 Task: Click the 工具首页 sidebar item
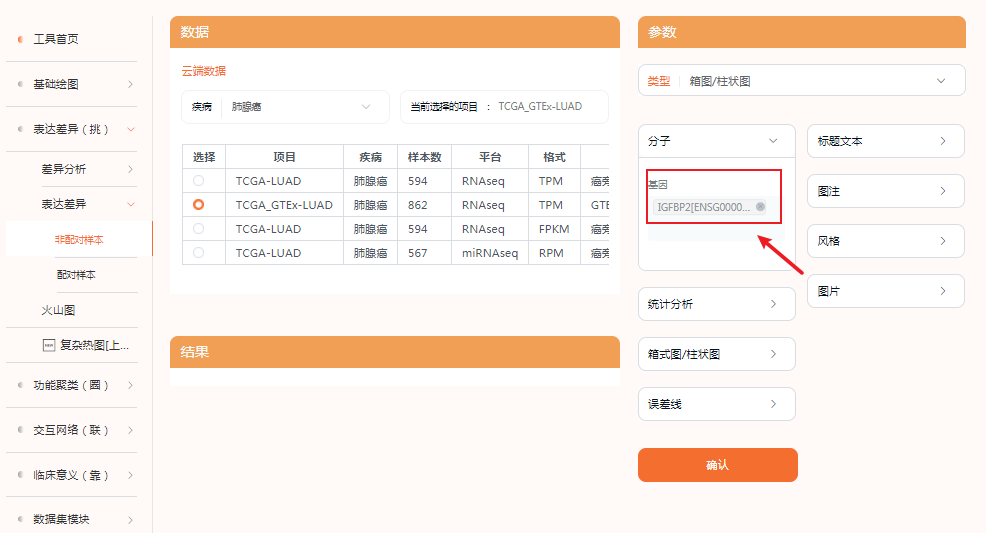coord(56,39)
